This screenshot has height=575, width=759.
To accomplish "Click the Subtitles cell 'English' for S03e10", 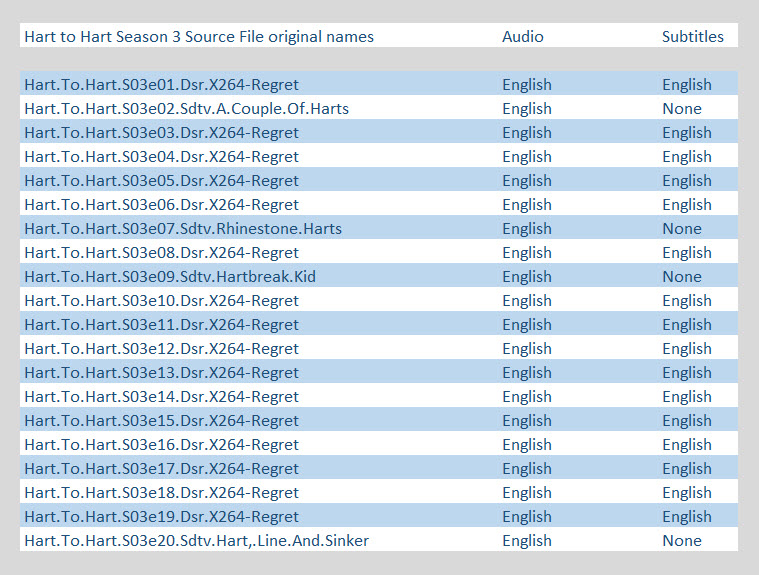I will [x=687, y=301].
